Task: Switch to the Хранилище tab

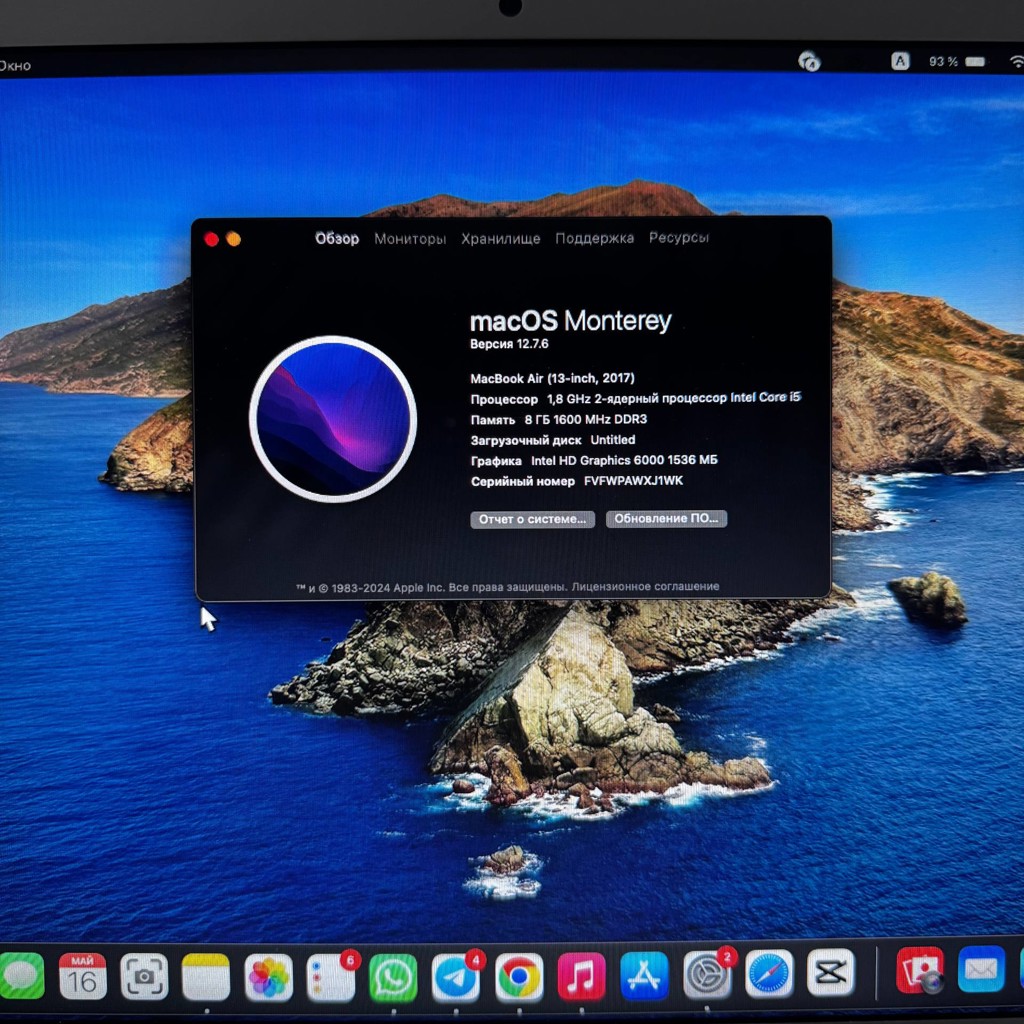Action: tap(501, 238)
